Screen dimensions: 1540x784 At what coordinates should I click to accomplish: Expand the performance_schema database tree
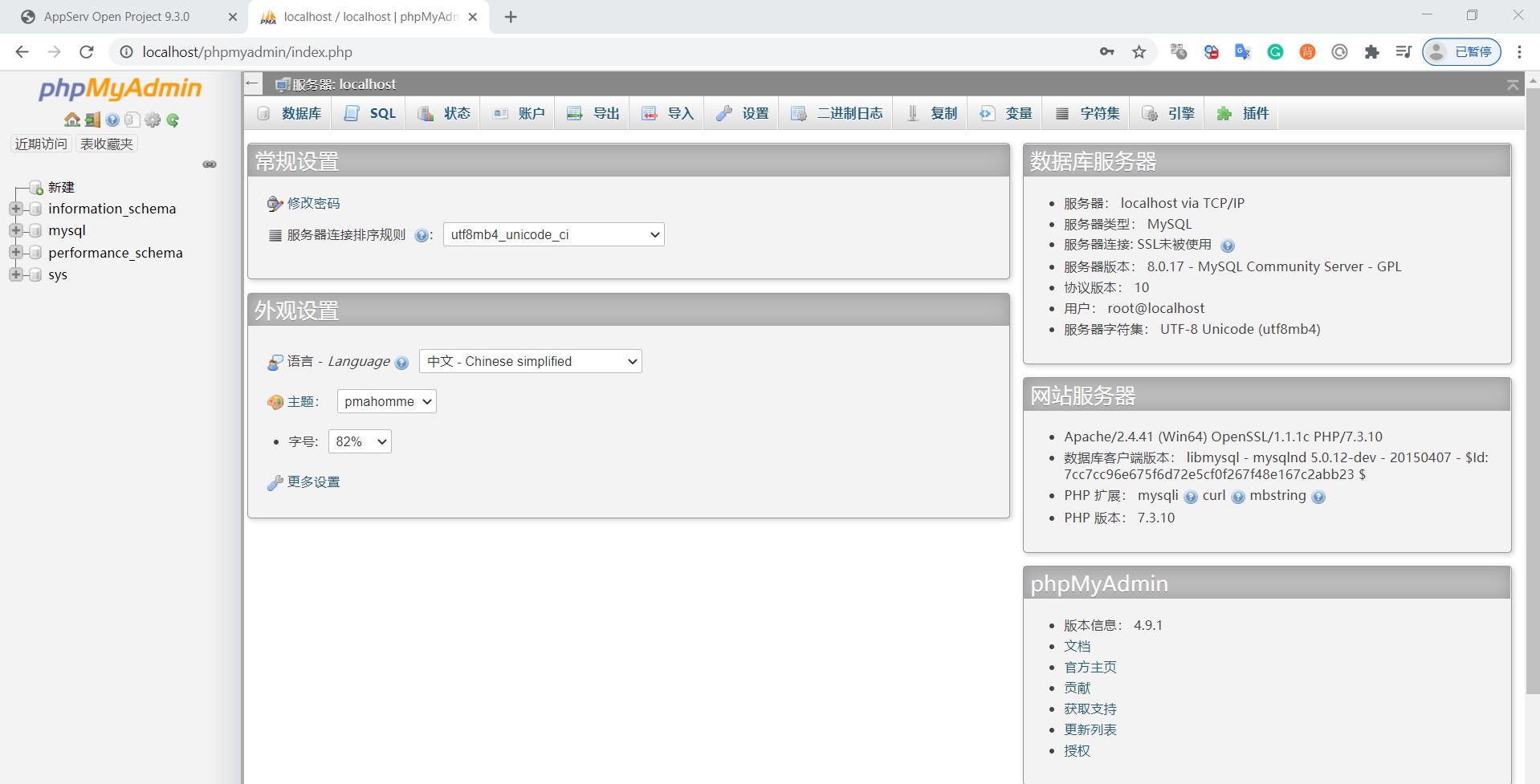point(15,252)
